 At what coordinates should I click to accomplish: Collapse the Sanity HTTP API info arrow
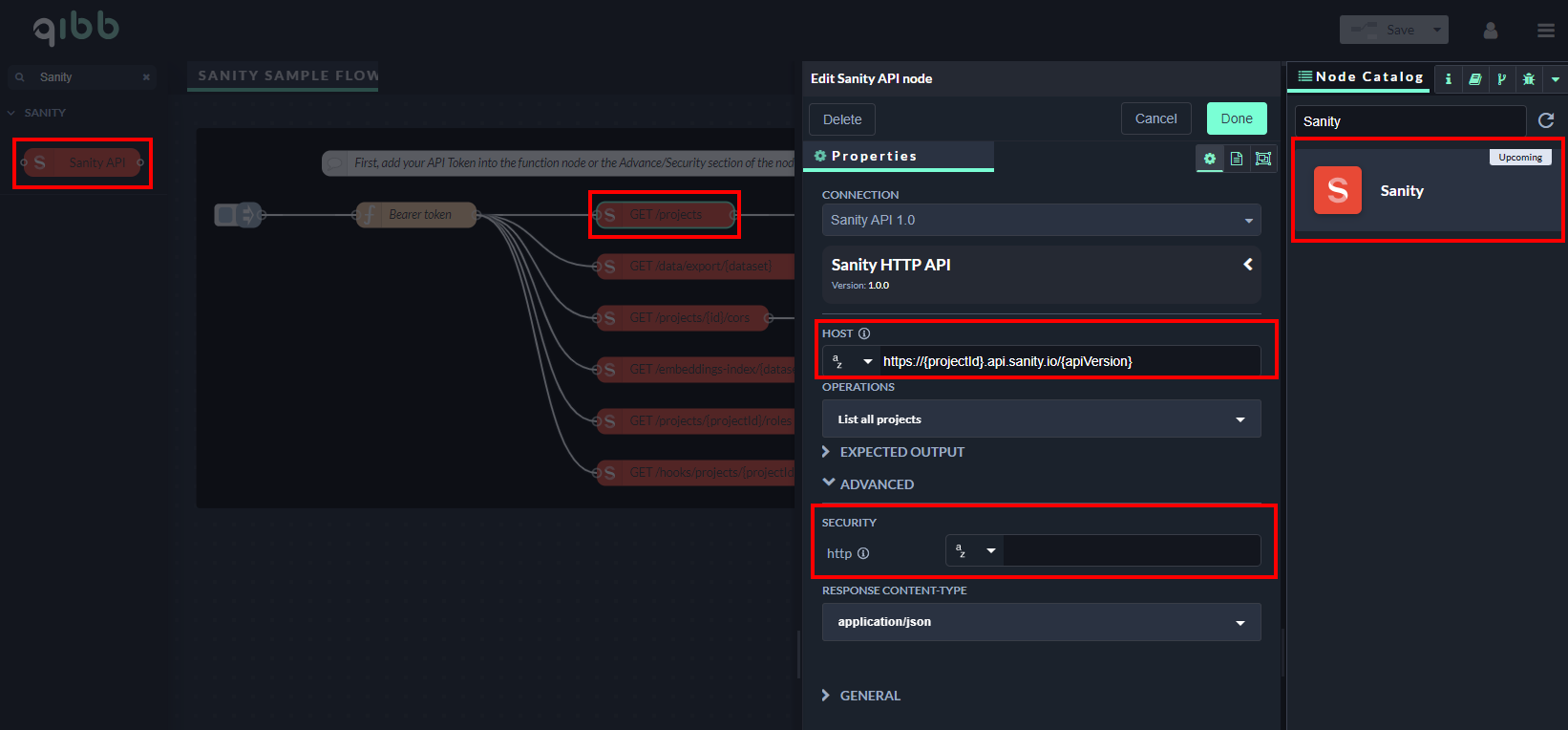[1247, 265]
